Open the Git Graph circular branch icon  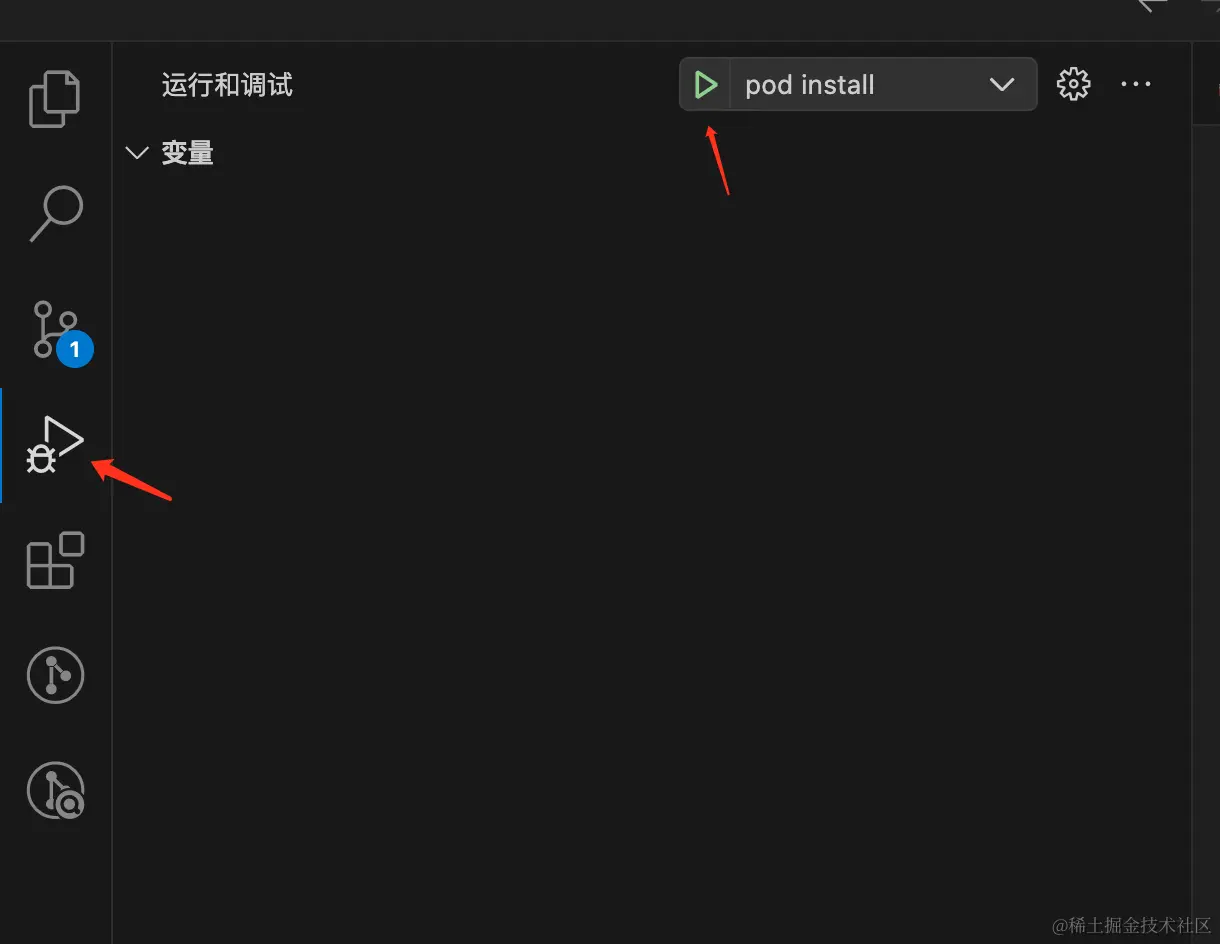(x=55, y=675)
